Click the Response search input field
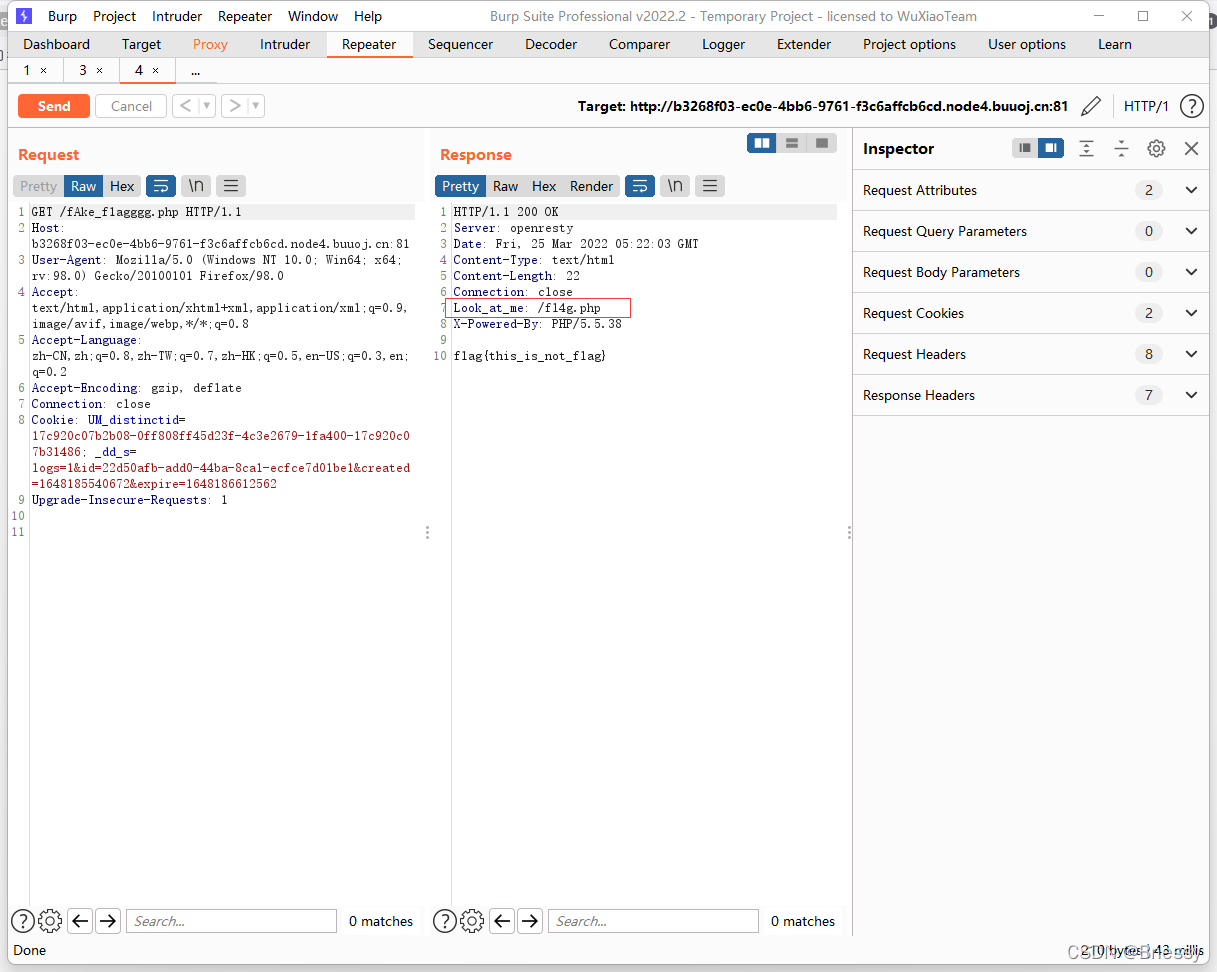 (x=653, y=921)
